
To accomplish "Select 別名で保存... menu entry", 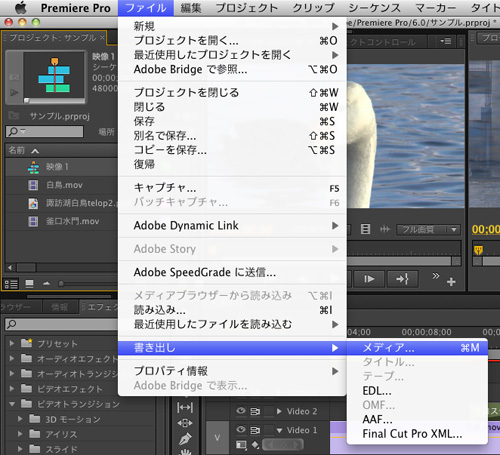I will (232, 136).
